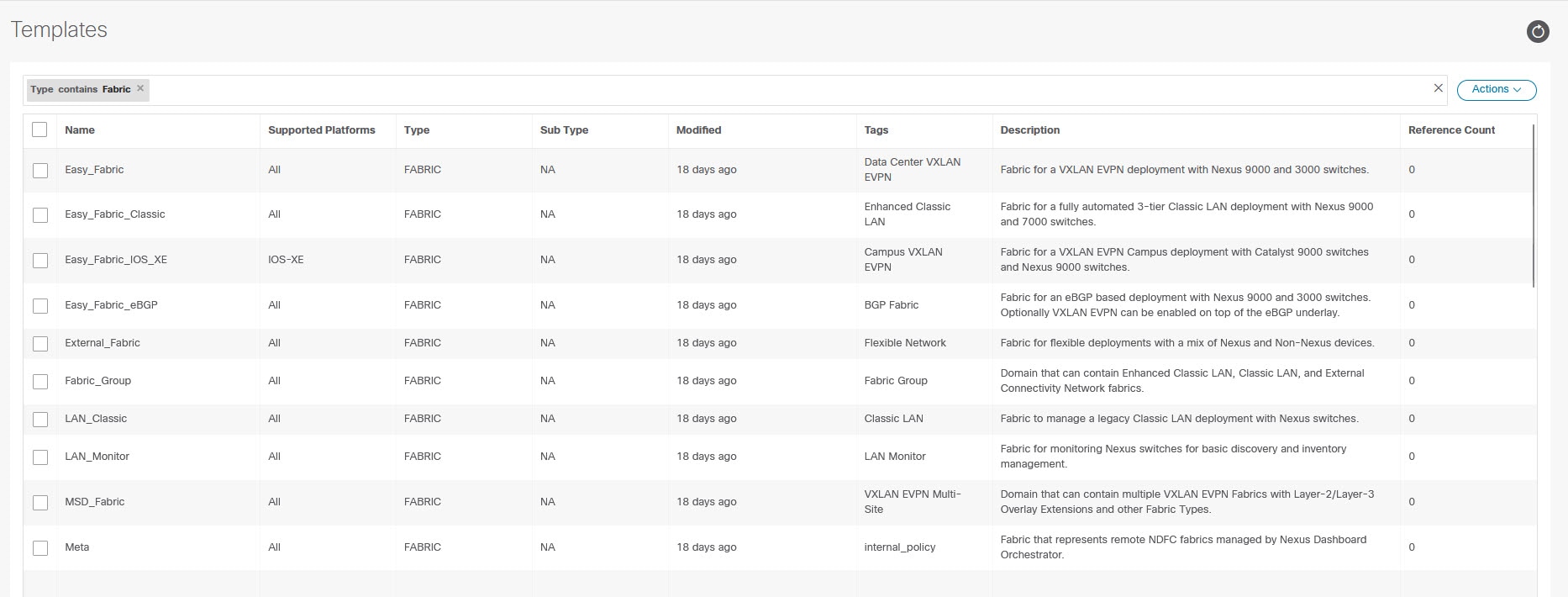Check the Easy_Fabric_IOS_XE row checkbox
The image size is (1568, 597).
click(x=40, y=260)
